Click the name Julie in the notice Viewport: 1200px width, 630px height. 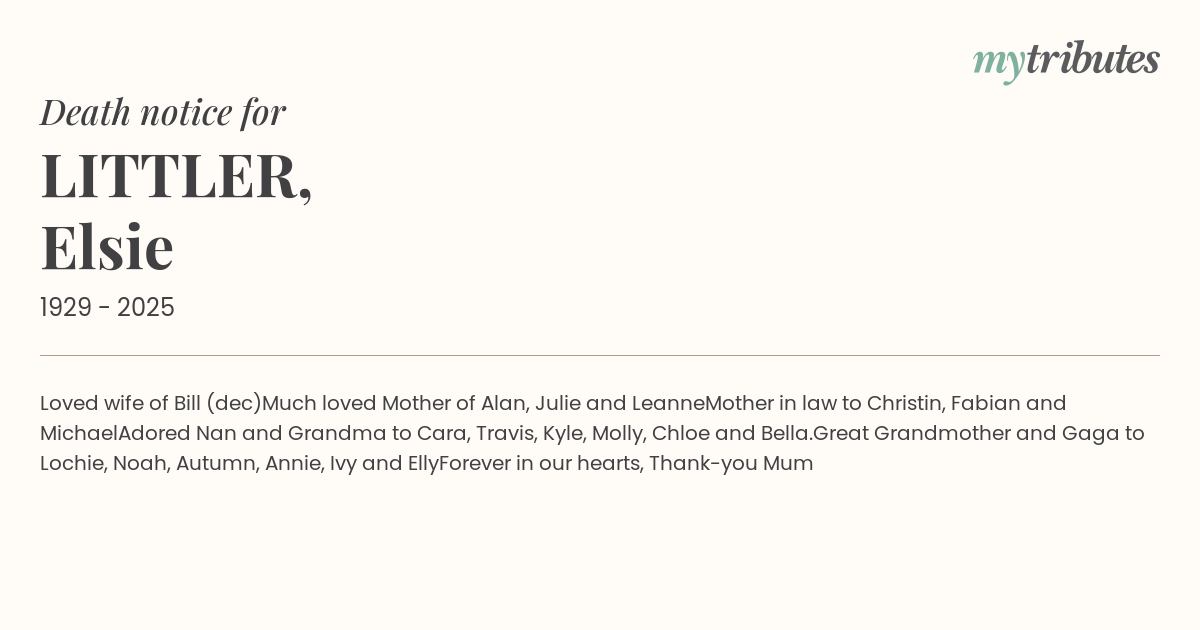pyautogui.click(x=557, y=403)
